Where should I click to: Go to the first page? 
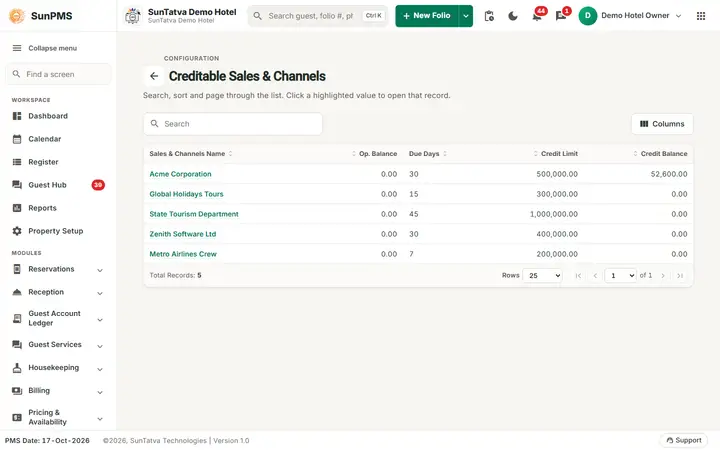(578, 276)
